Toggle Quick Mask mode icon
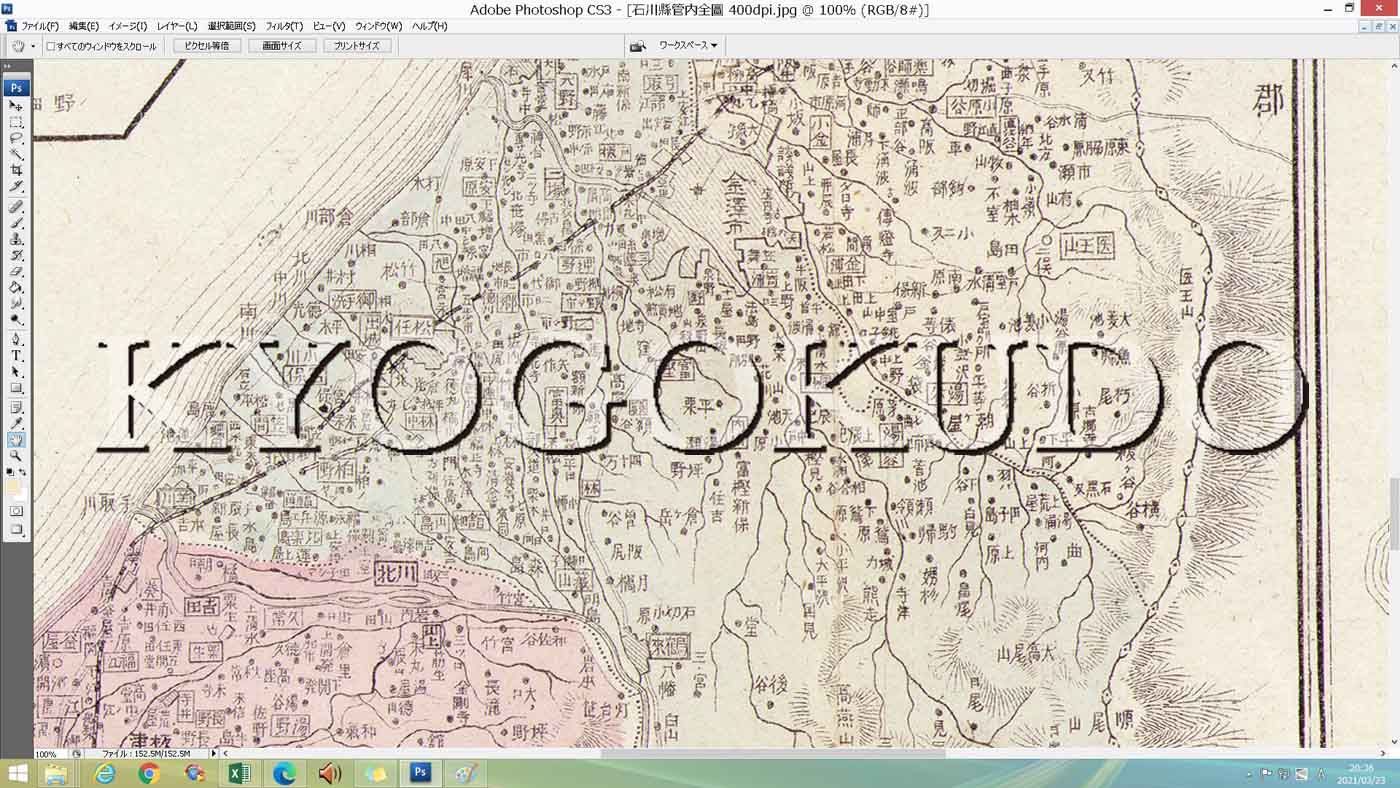1400x788 pixels. click(x=16, y=511)
